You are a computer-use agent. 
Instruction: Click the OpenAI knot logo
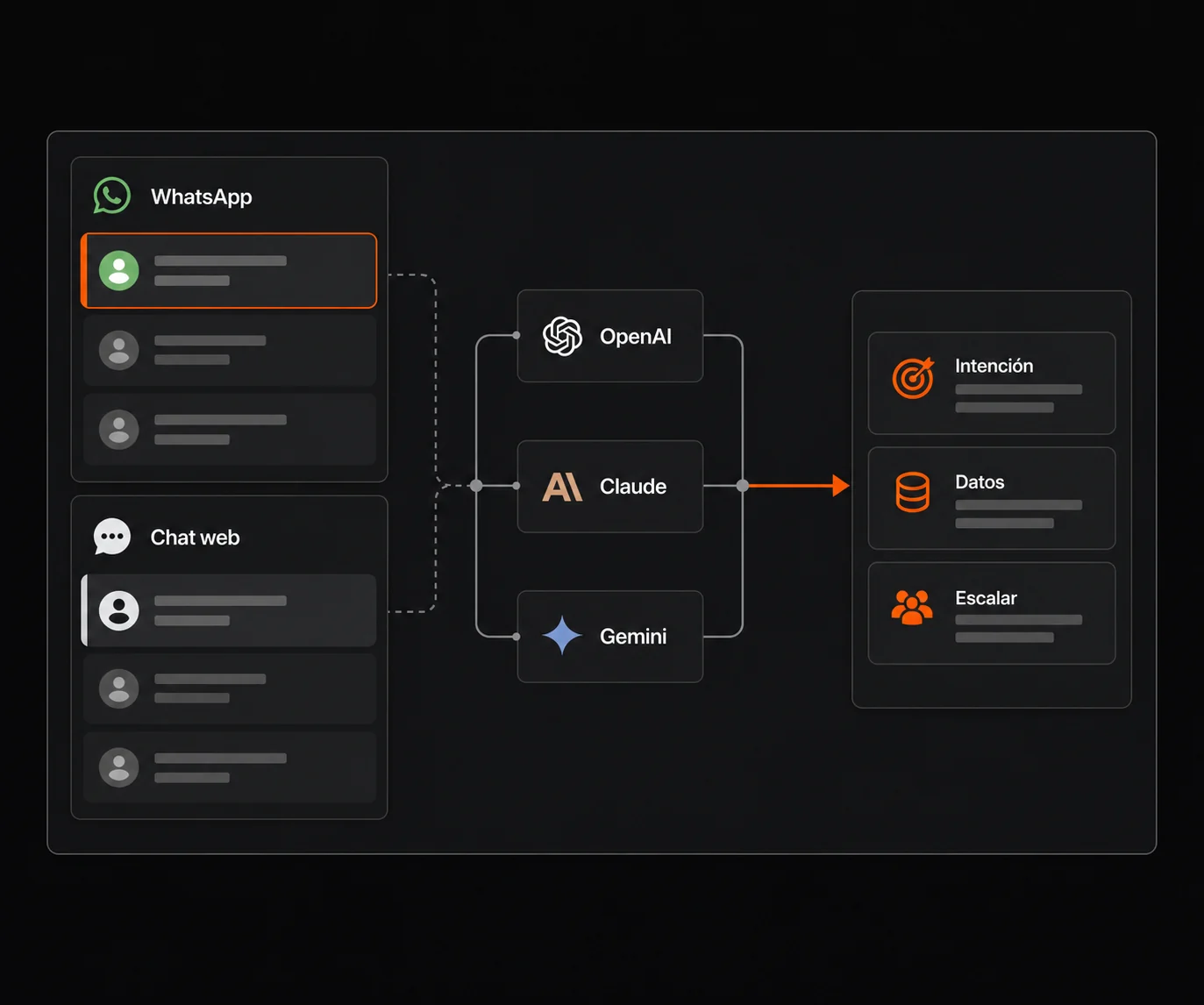point(562,336)
